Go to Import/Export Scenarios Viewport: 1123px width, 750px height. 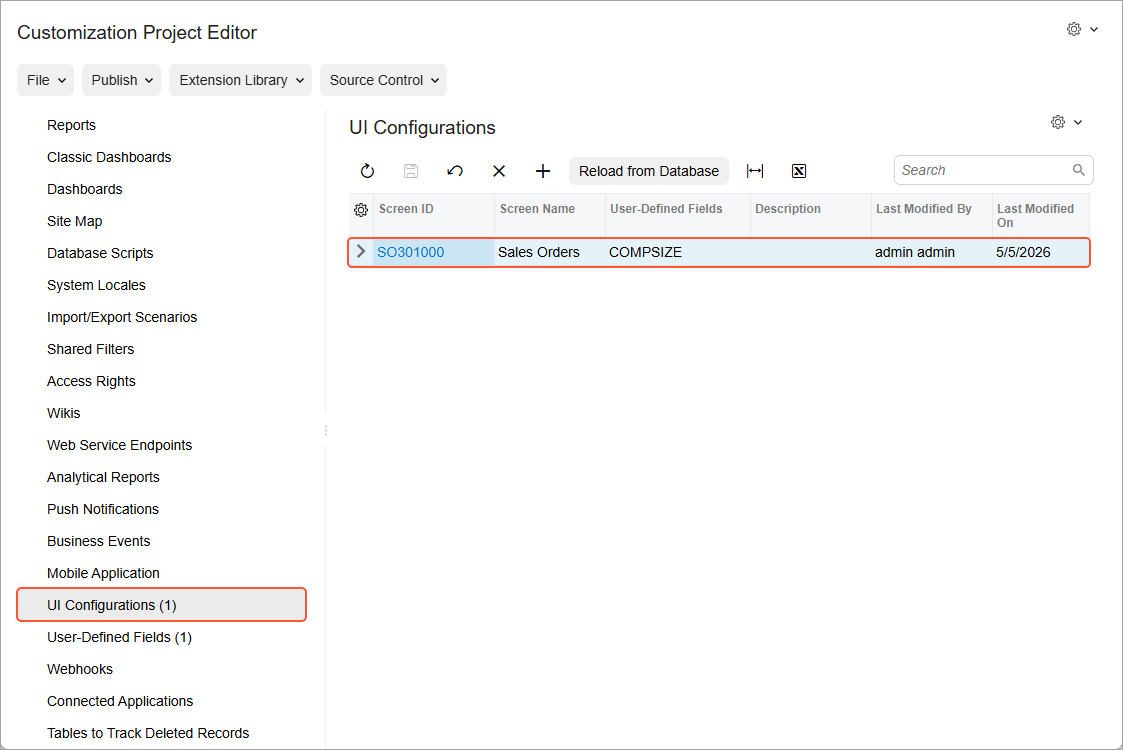122,317
